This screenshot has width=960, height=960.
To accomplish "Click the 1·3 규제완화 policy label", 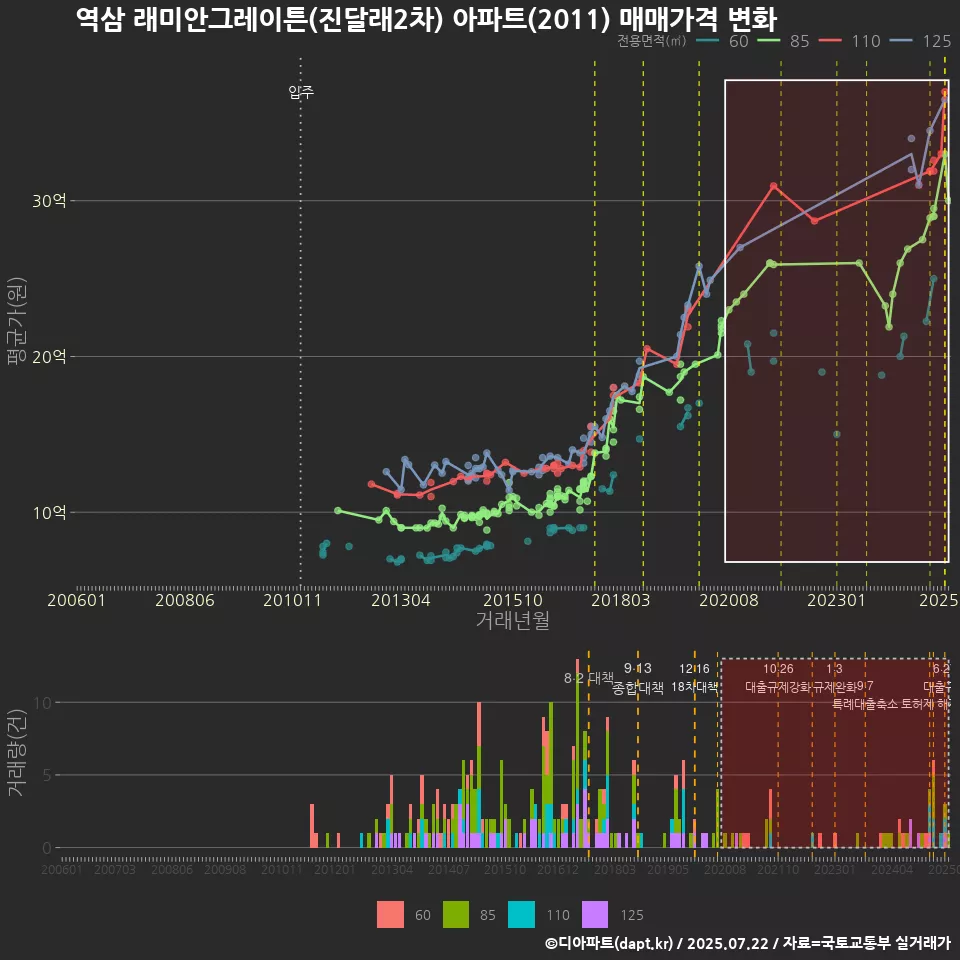I will (834, 678).
